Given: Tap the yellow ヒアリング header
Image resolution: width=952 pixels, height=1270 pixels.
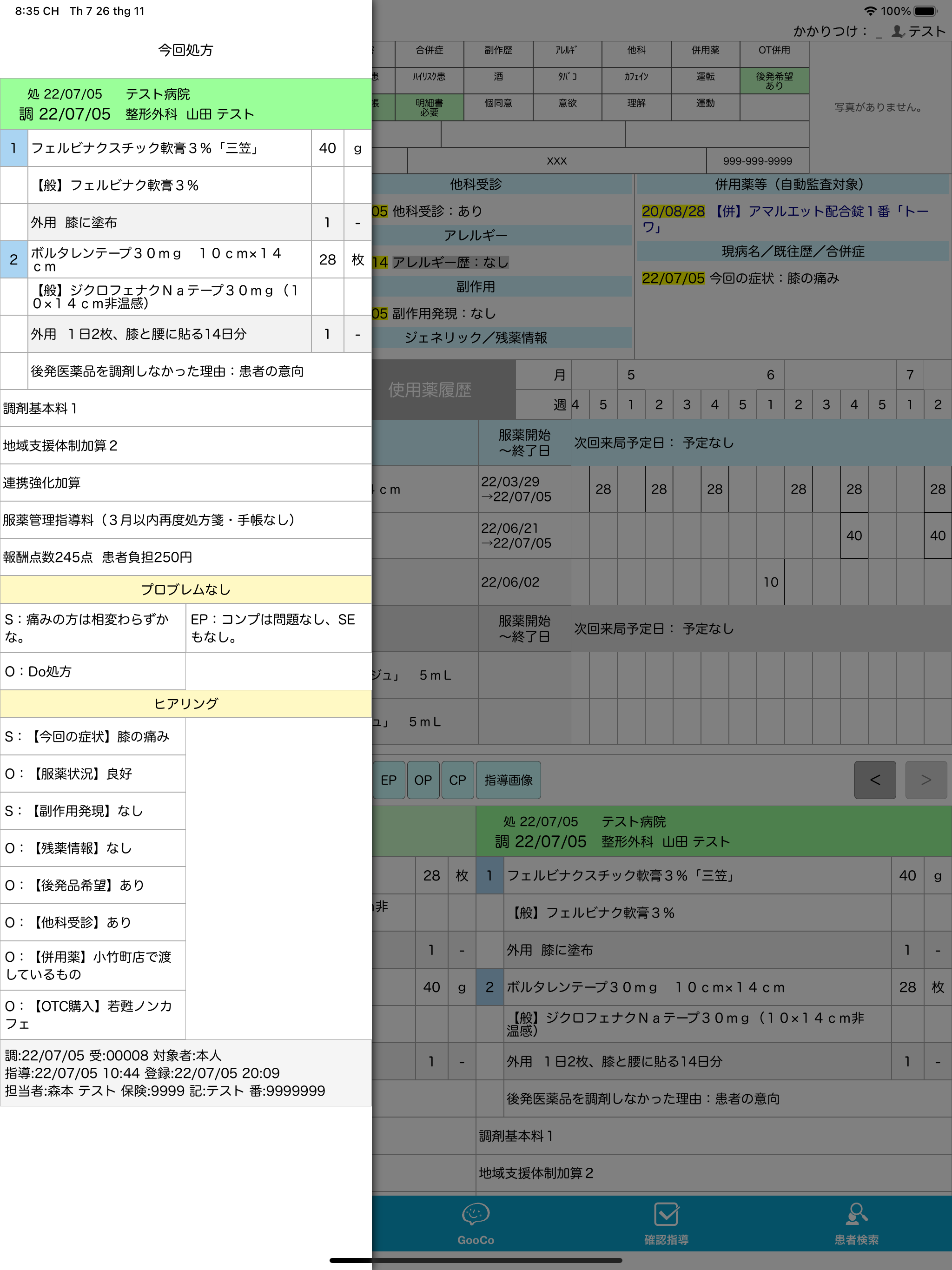Looking at the screenshot, I should (x=185, y=704).
